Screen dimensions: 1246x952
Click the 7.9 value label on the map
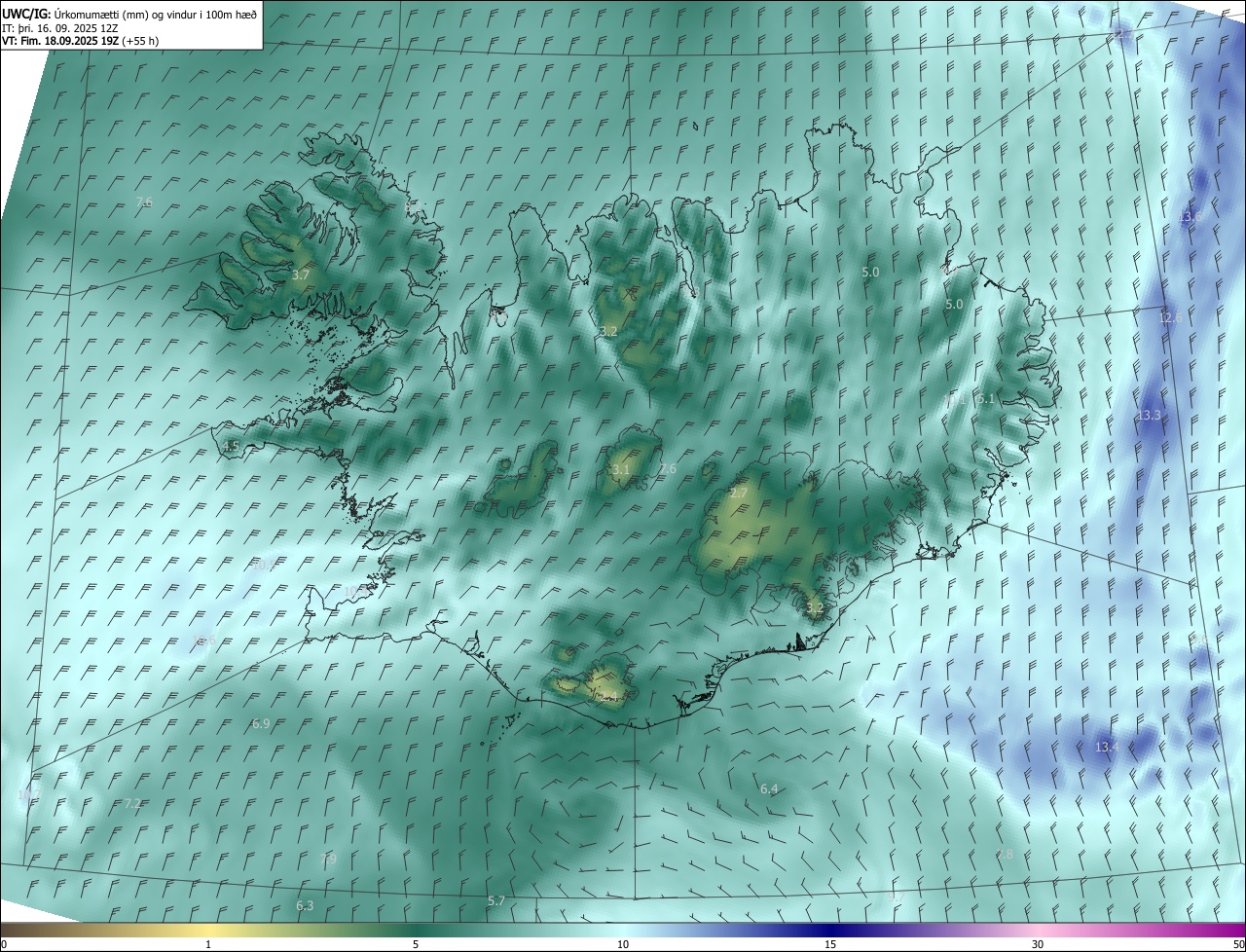pos(329,859)
